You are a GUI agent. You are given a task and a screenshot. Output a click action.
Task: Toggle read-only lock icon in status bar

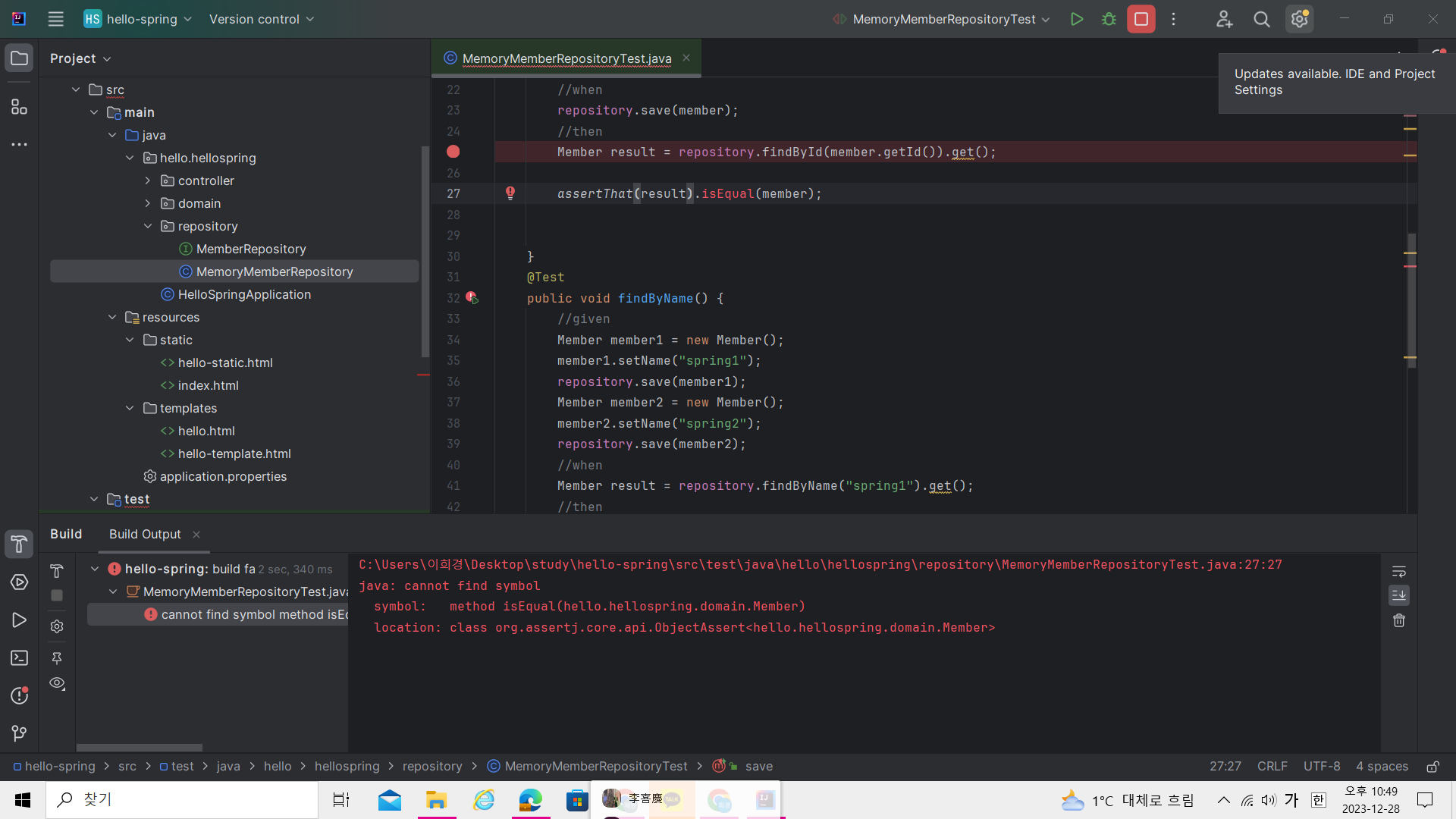coord(1432,767)
